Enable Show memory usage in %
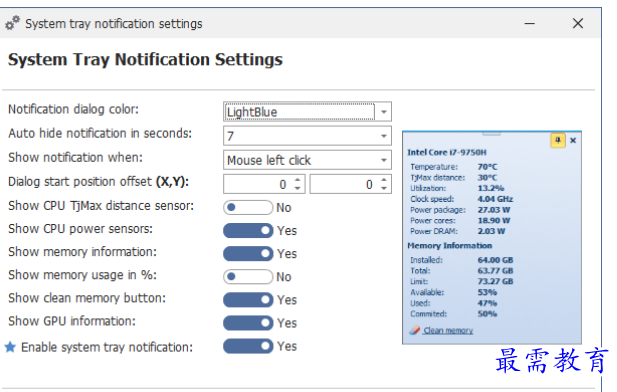617x392 pixels. coord(248,277)
